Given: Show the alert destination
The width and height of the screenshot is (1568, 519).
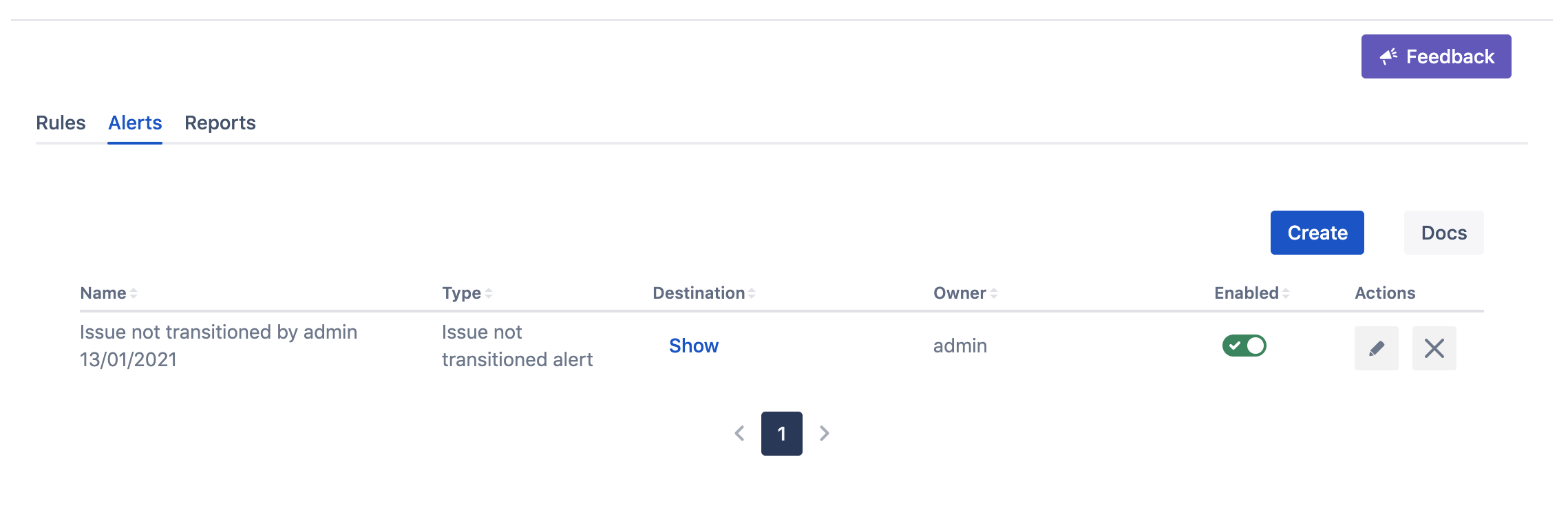Looking at the screenshot, I should [693, 346].
